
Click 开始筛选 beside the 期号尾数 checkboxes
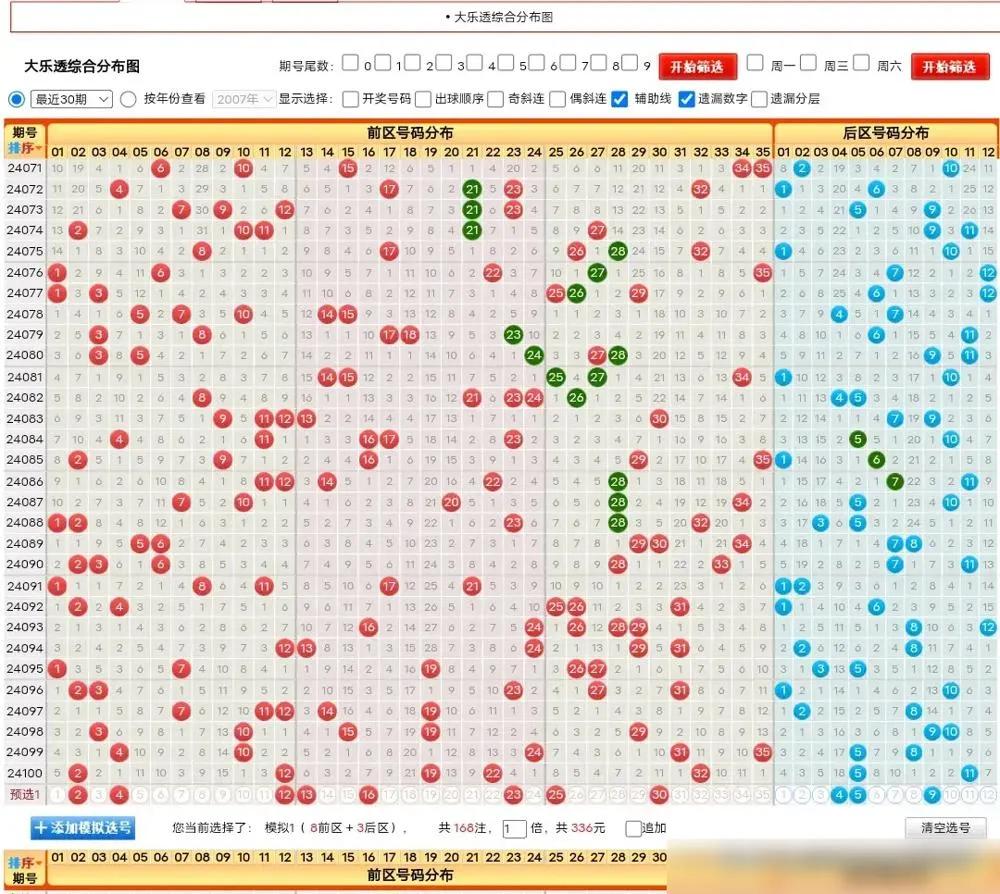(x=697, y=66)
